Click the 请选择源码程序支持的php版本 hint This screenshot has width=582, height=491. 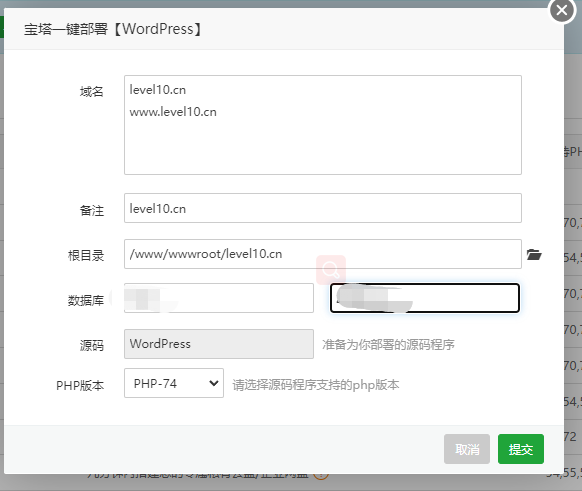coord(316,385)
